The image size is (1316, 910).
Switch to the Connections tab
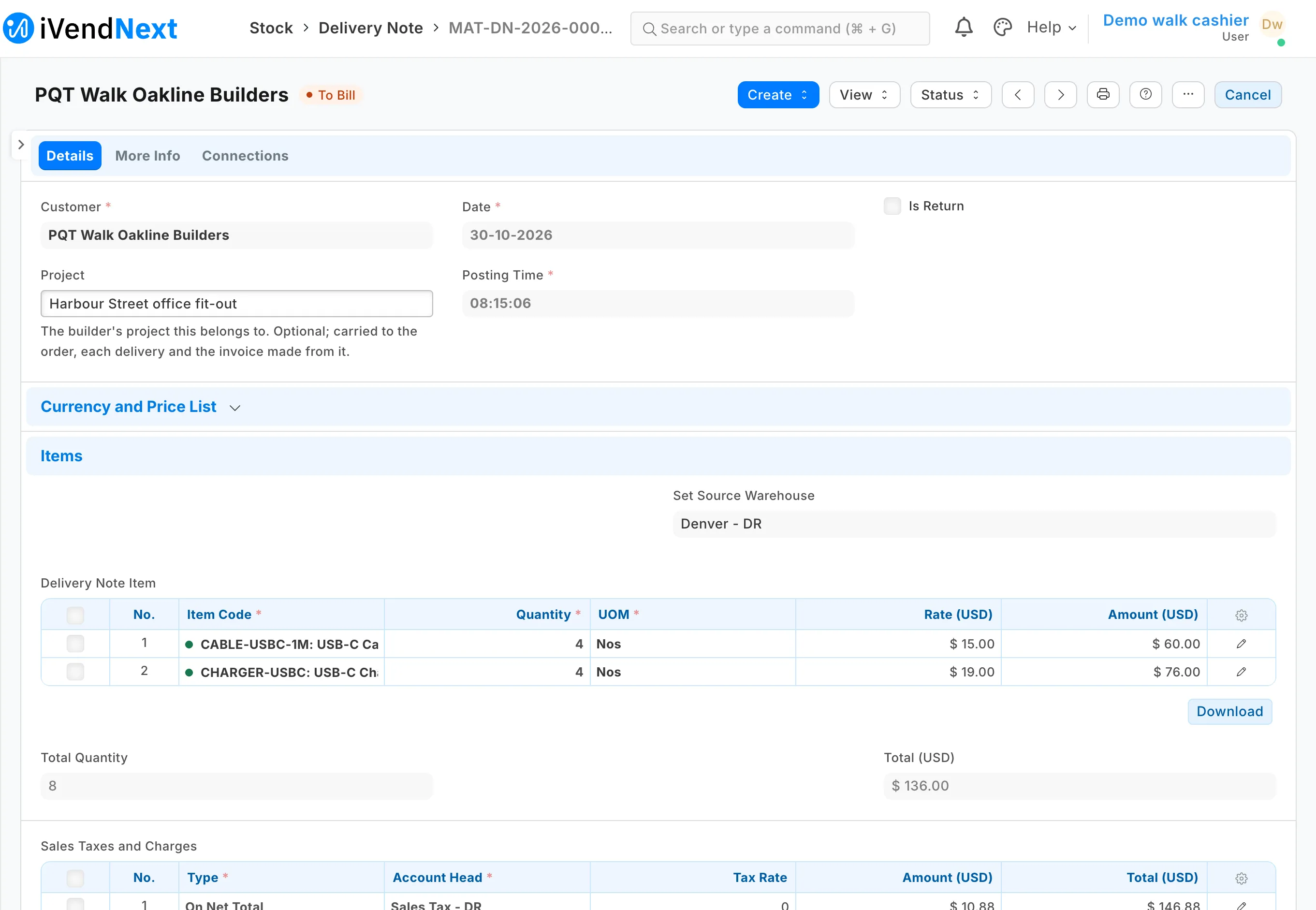coord(245,156)
